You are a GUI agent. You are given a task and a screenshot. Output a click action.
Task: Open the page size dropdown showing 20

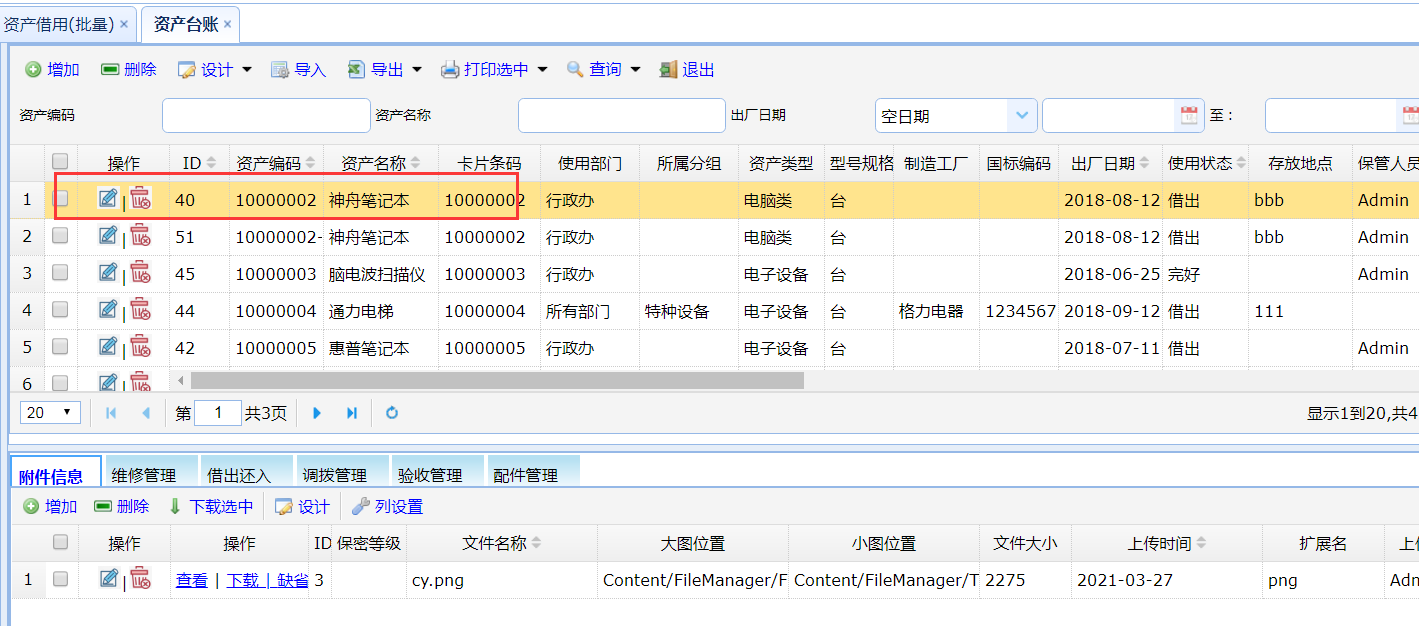click(52, 412)
